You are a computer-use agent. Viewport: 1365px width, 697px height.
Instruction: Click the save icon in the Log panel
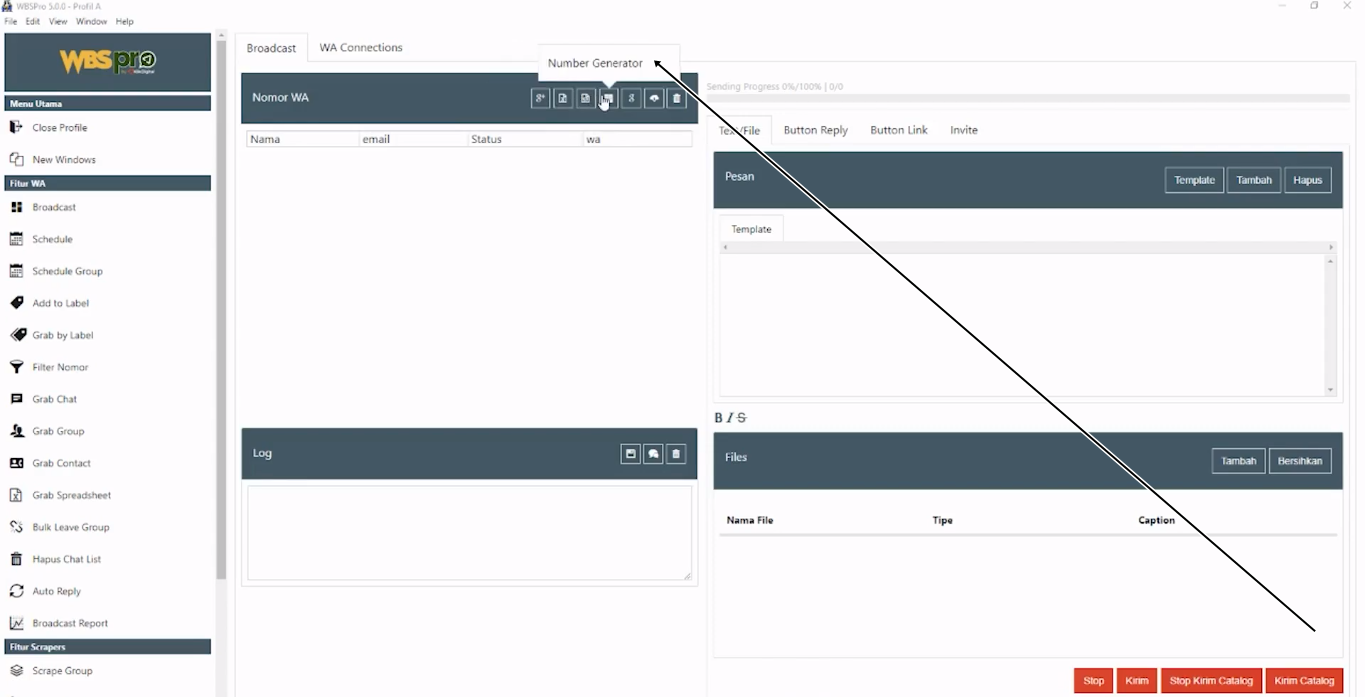tap(630, 454)
